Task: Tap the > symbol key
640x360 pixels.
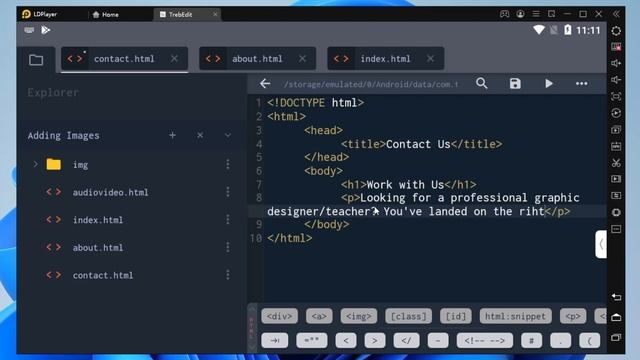Action: (375, 340)
